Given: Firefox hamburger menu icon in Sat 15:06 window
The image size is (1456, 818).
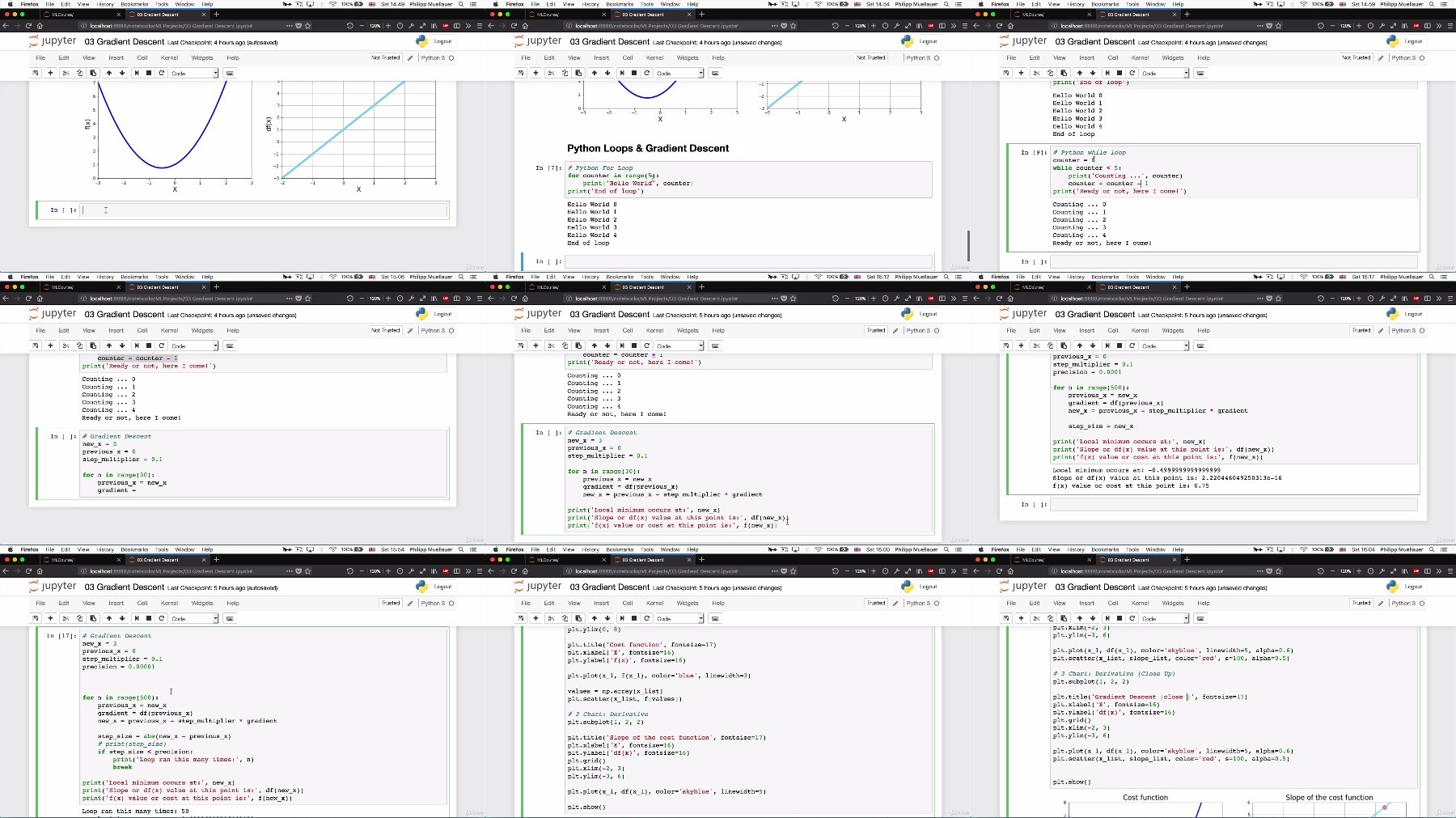Looking at the screenshot, I should 479,299.
